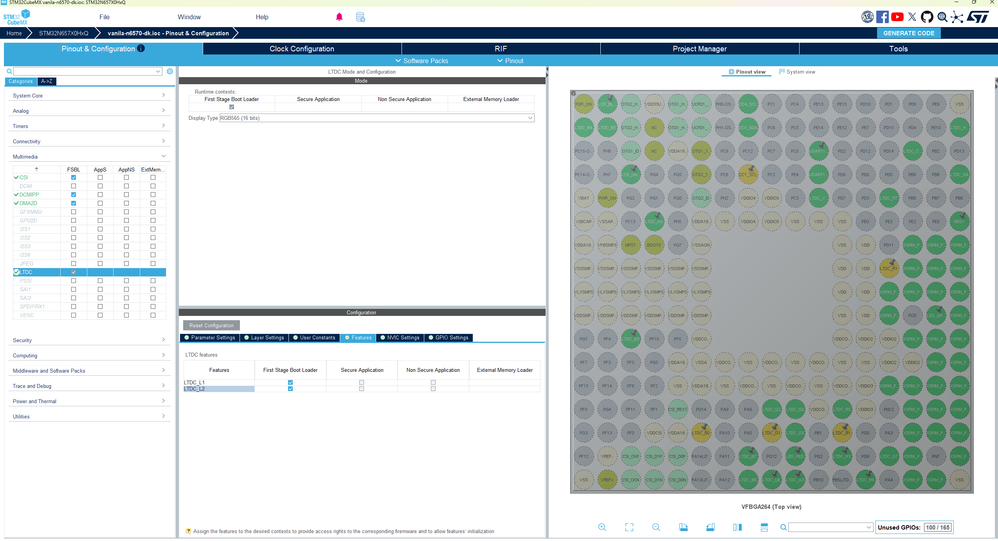Screen dimensions: 998x541
Task: Click the gear settings icon by category search
Action: 170,71
